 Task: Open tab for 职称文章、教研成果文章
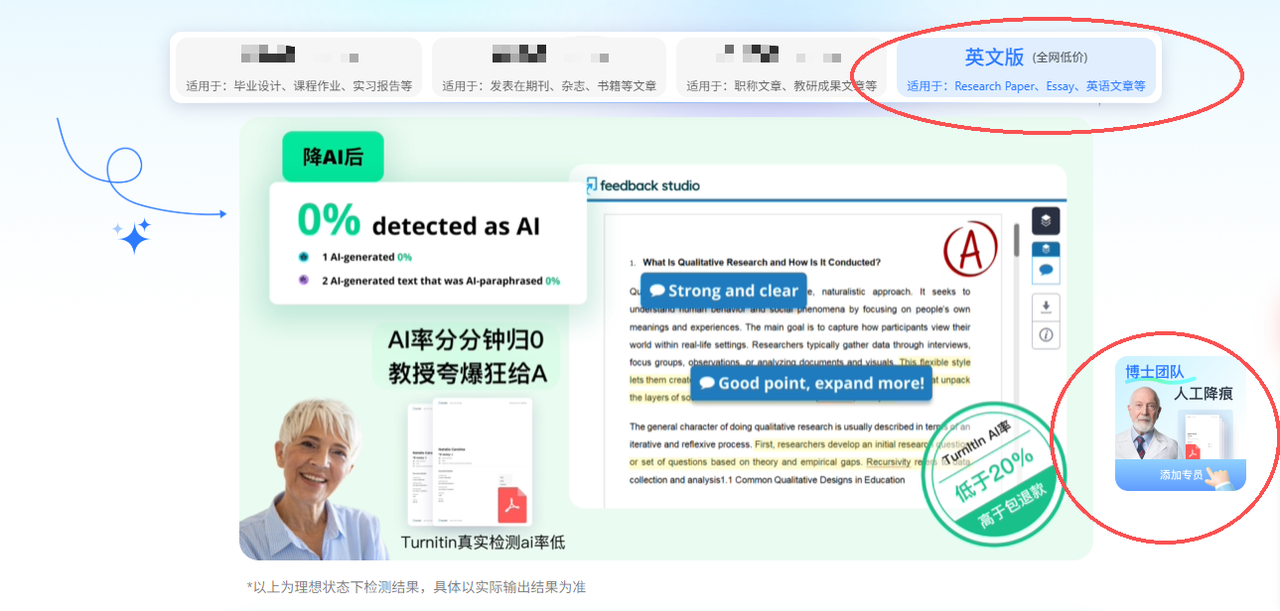coord(781,68)
